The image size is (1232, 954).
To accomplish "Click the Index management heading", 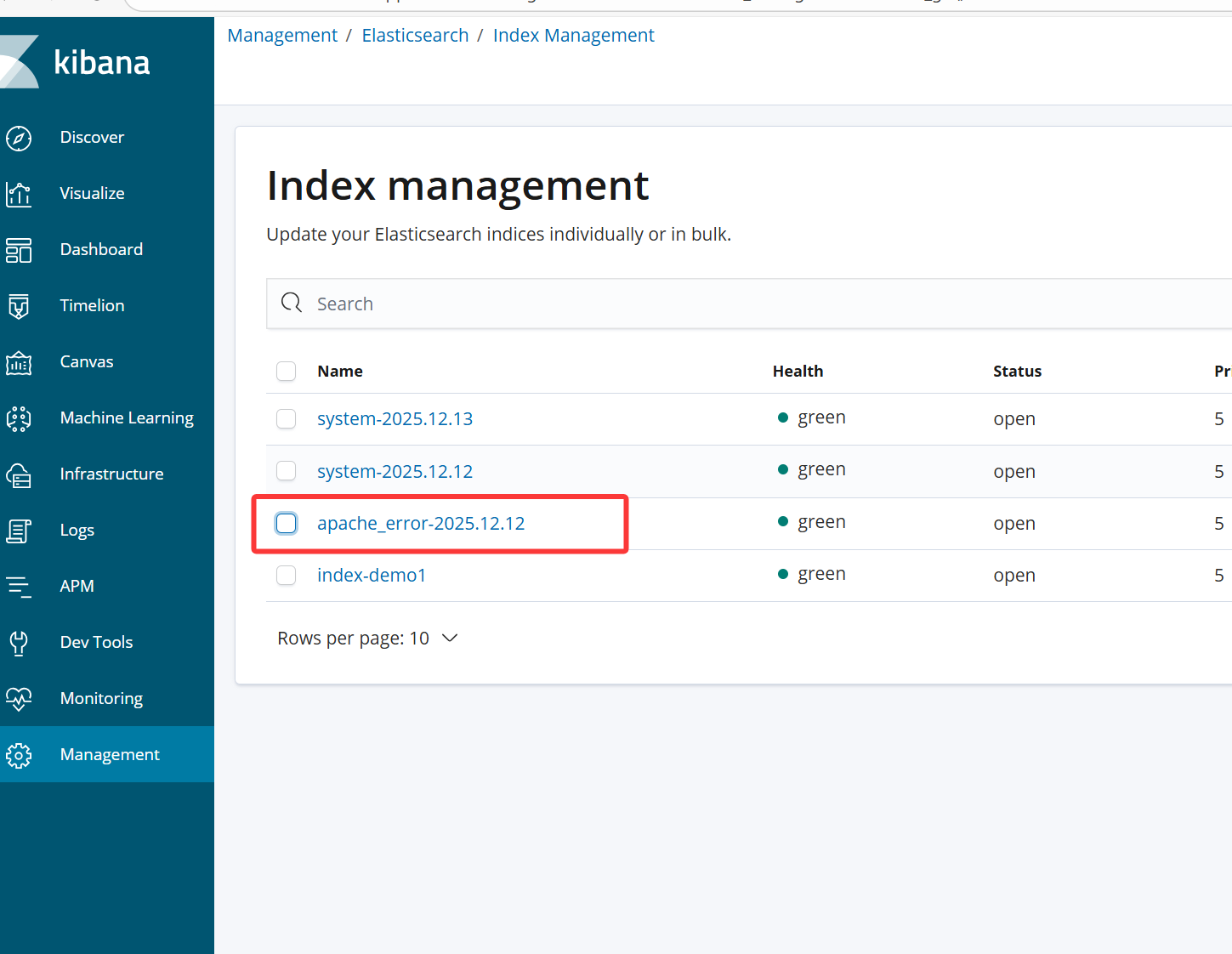I will (x=457, y=186).
